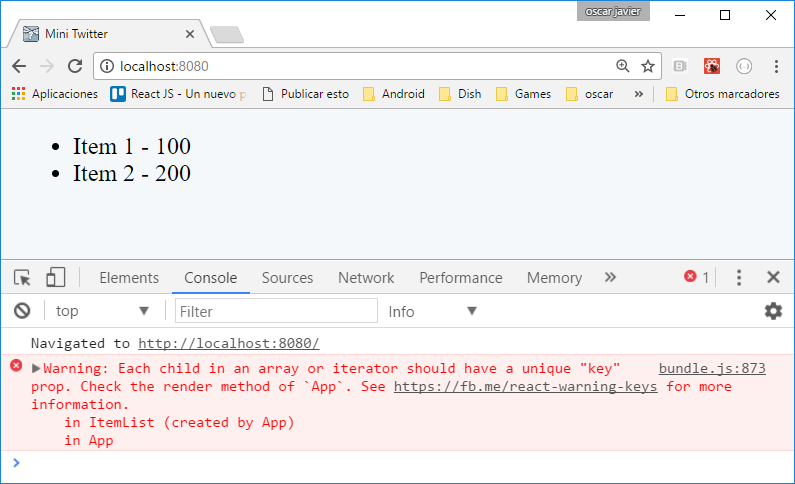Click the 'Item 2 - 200' list entry

tap(131, 174)
